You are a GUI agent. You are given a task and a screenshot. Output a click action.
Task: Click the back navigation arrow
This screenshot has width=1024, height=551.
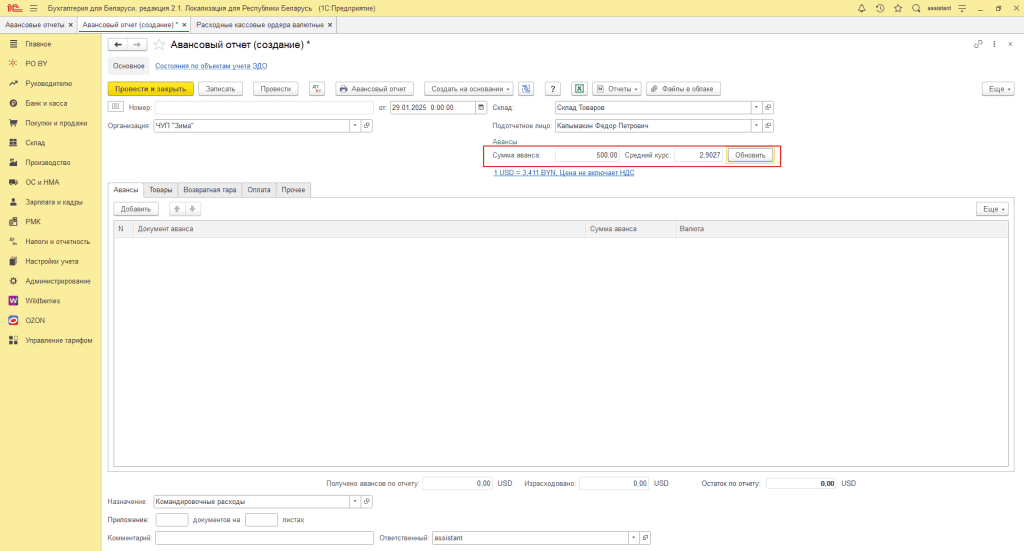coord(118,45)
